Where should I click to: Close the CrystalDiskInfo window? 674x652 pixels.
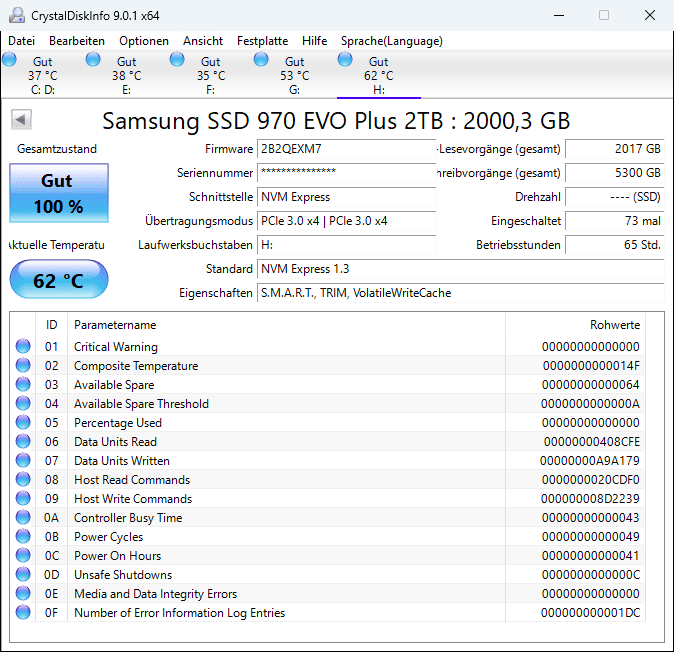650,15
